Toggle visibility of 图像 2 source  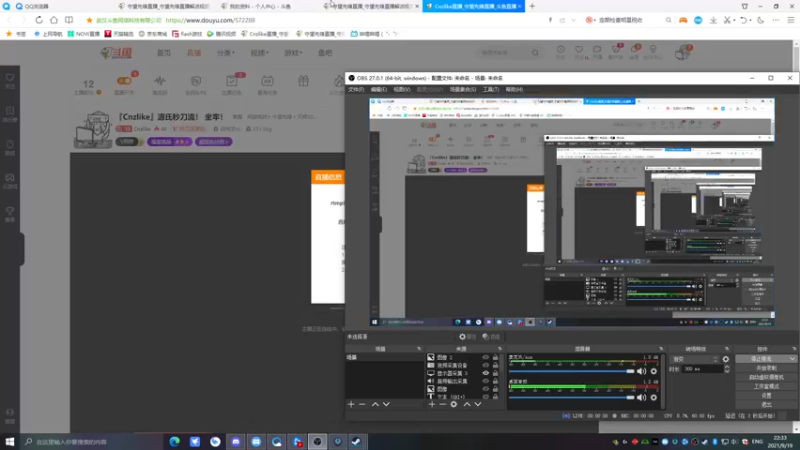click(485, 357)
